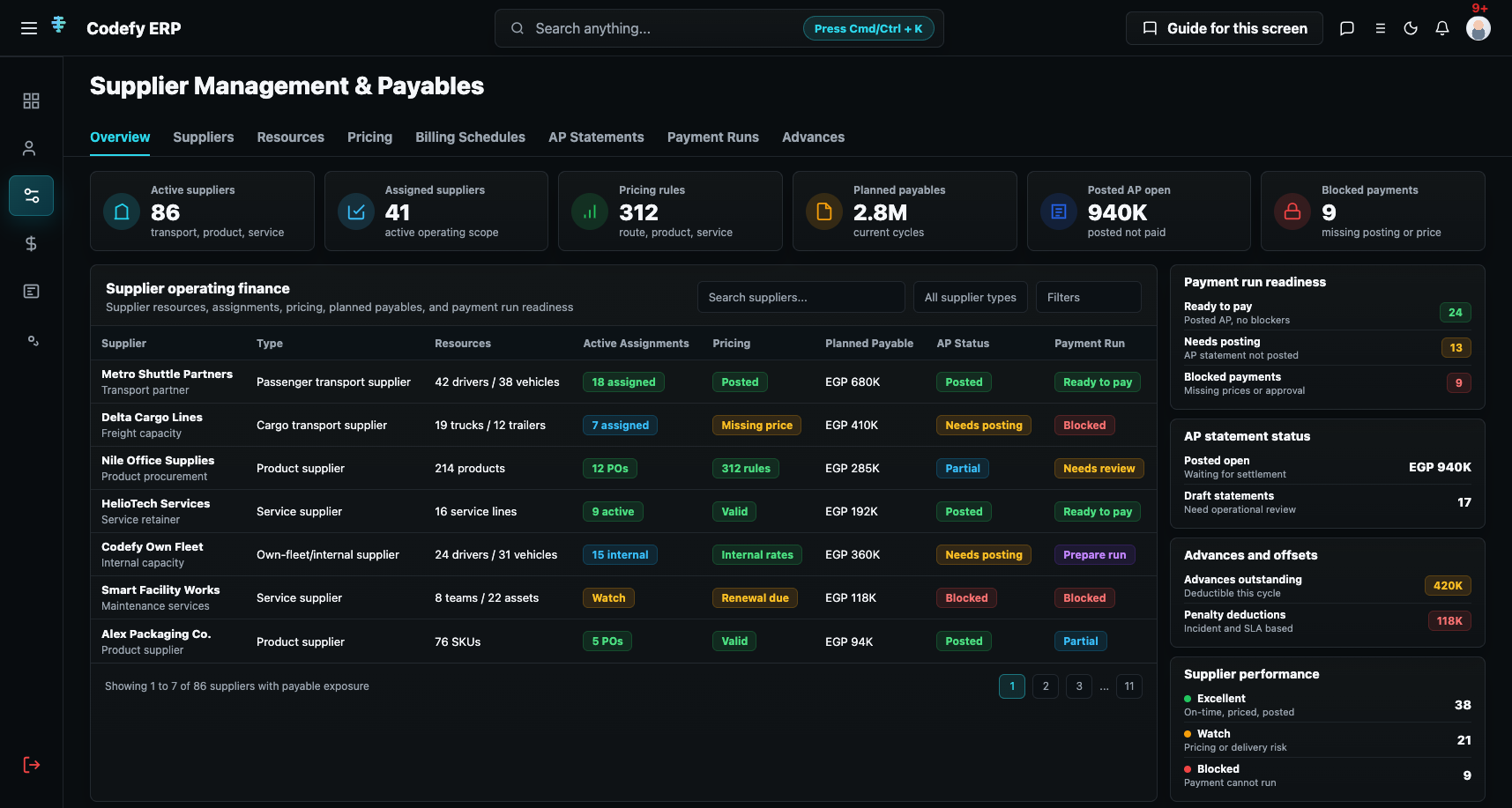Open the chat messages icon in header

(x=1347, y=28)
